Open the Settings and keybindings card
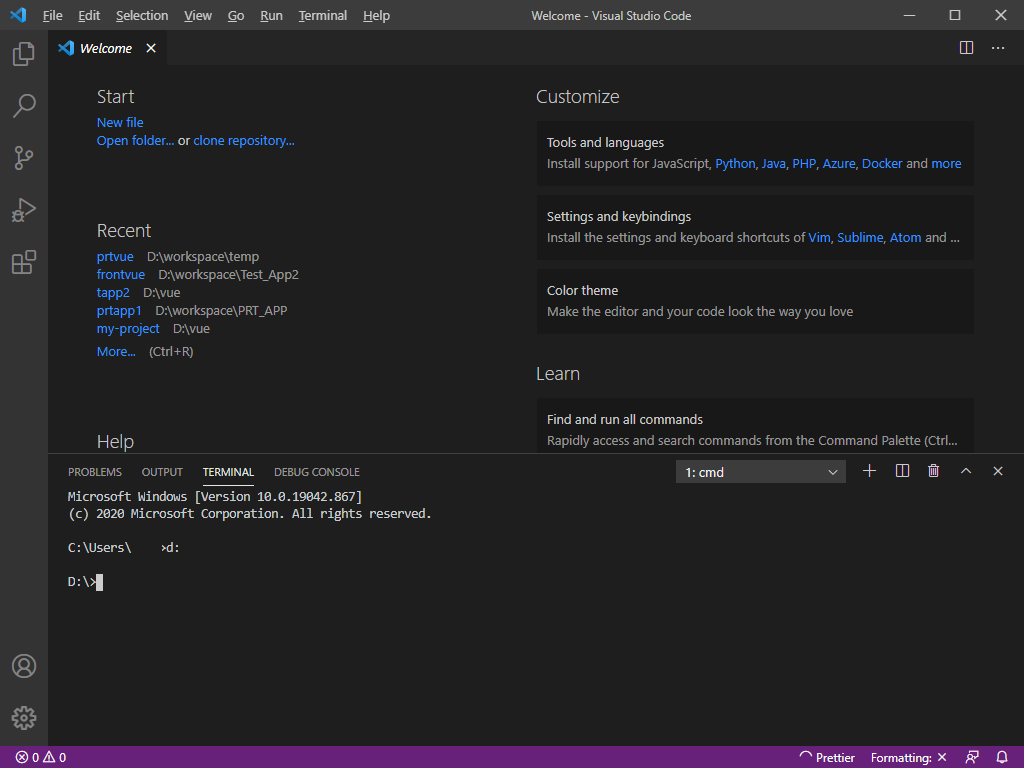The height and width of the screenshot is (768, 1024). (x=755, y=227)
